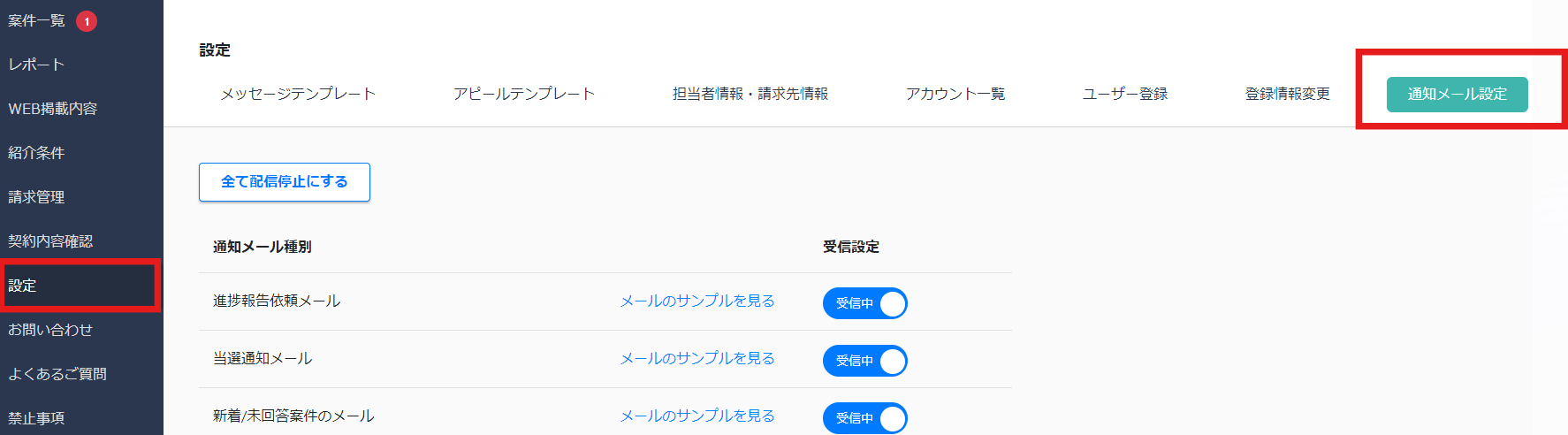
Task: Open 契約内容確認 menu item
Action: (50, 241)
